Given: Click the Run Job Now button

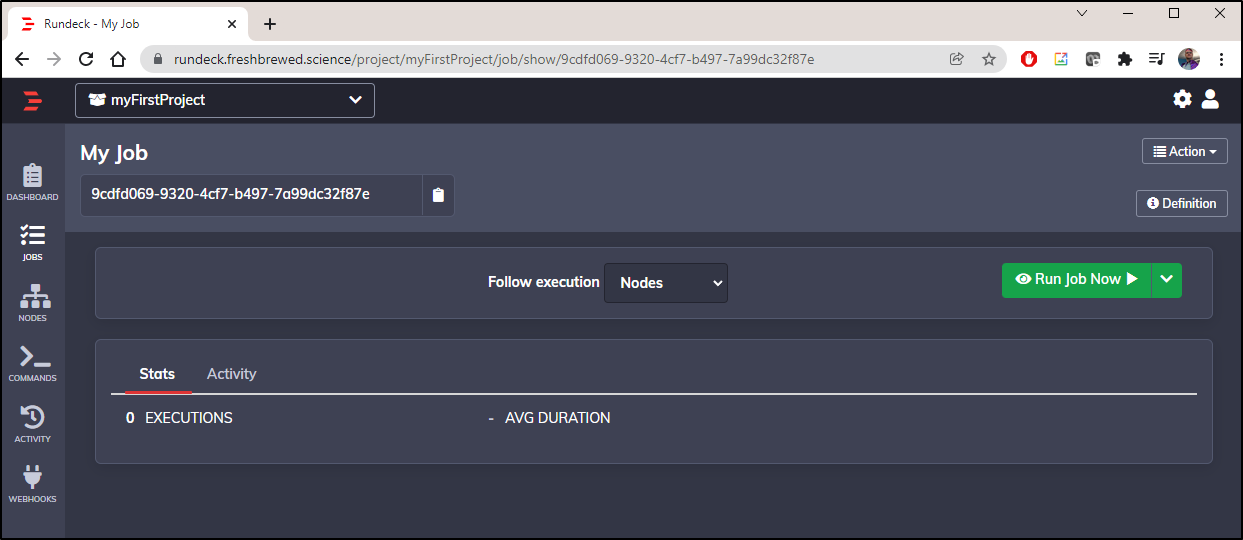Looking at the screenshot, I should (x=1077, y=279).
